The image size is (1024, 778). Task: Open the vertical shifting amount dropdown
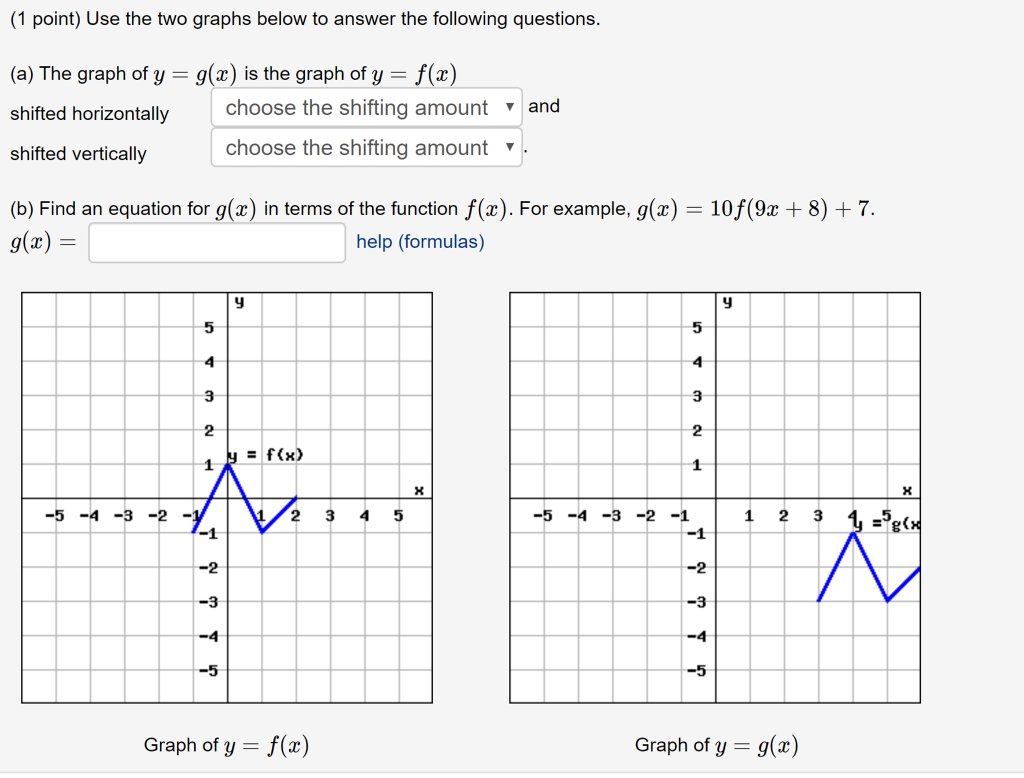click(x=365, y=147)
